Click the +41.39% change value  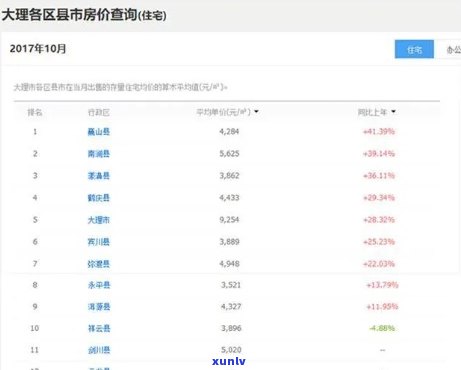379,132
